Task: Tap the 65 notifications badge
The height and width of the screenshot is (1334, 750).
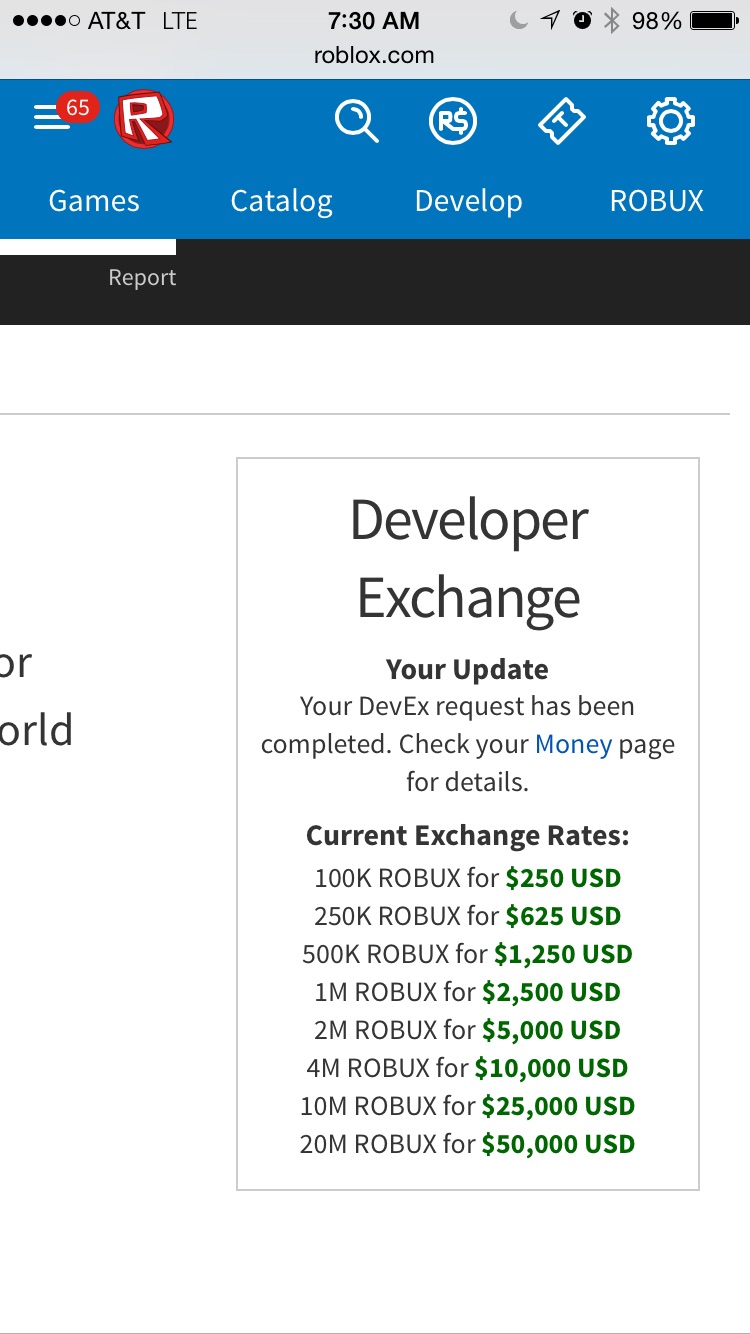Action: tap(78, 107)
